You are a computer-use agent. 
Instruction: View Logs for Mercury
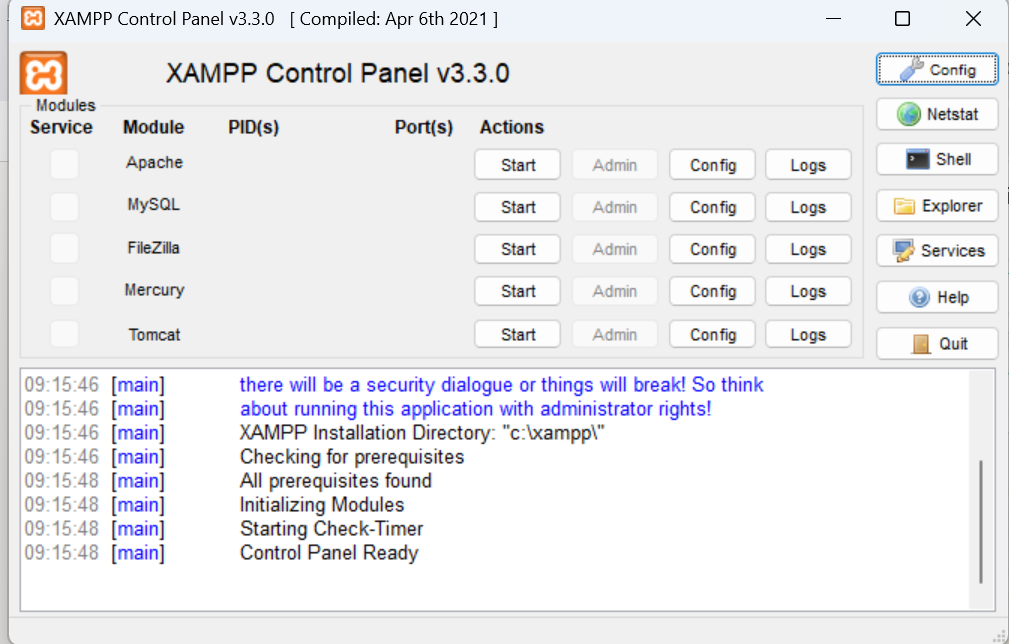[x=808, y=291]
